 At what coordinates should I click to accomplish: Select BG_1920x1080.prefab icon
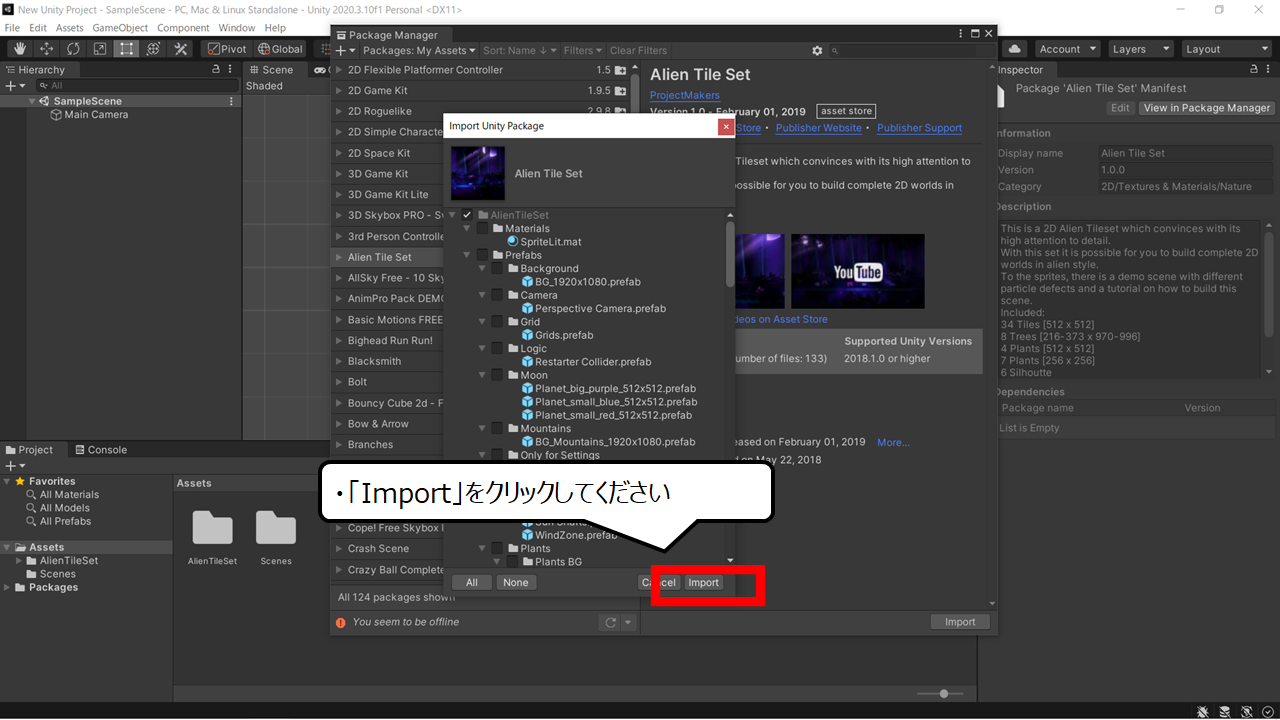coord(527,281)
